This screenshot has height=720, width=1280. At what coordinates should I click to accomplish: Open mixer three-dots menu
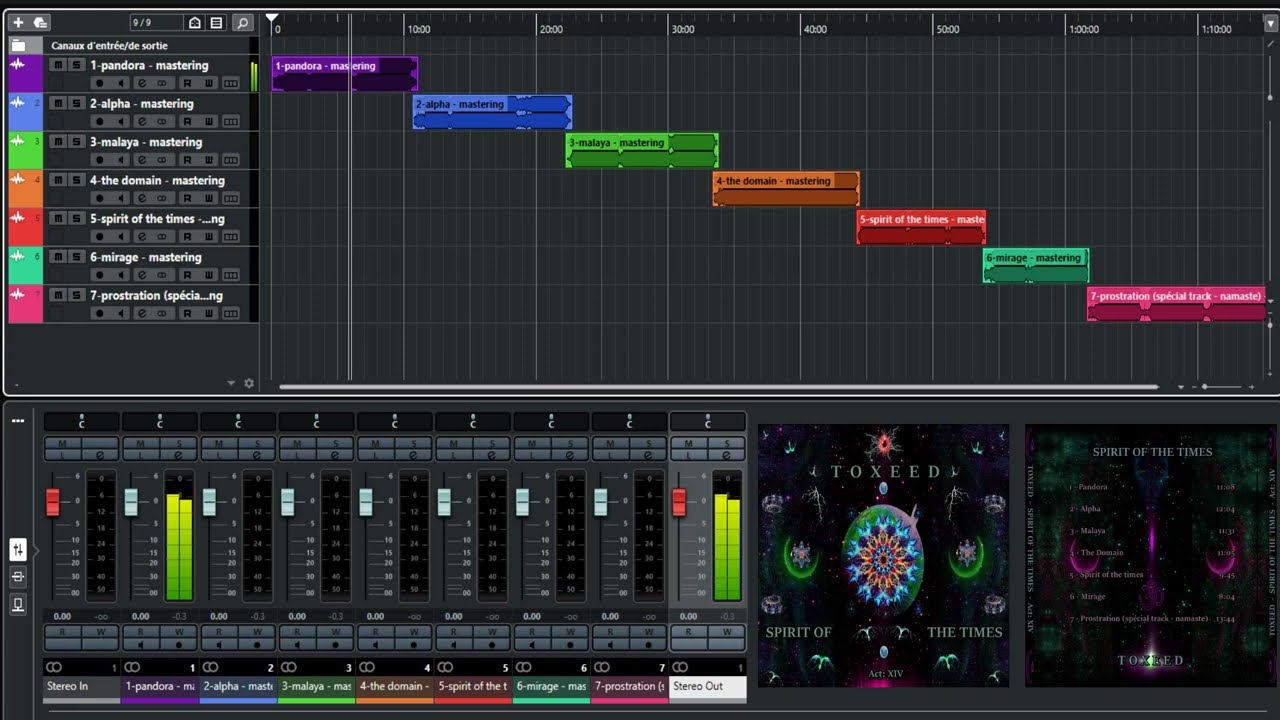(18, 421)
